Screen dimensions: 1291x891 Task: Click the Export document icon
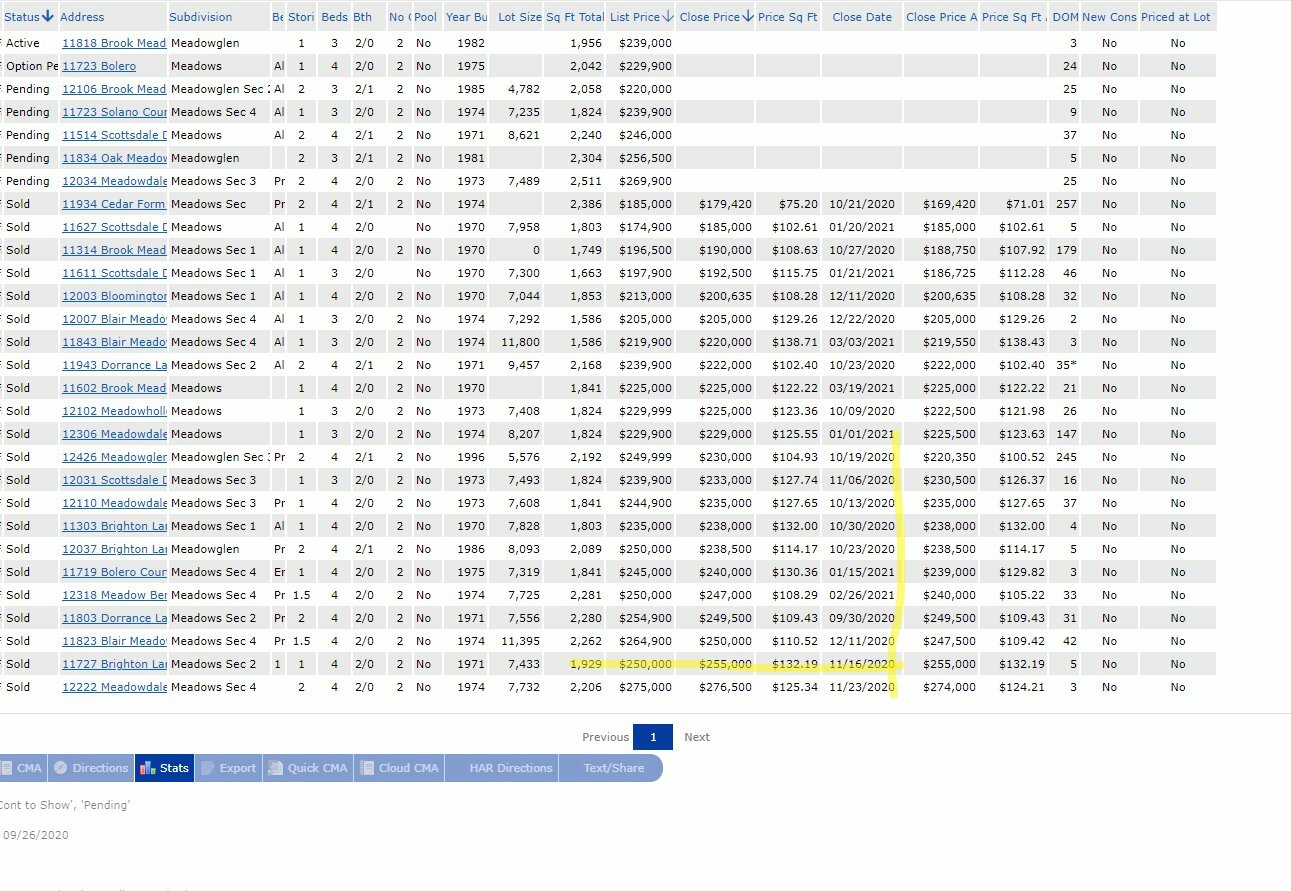(x=208, y=768)
